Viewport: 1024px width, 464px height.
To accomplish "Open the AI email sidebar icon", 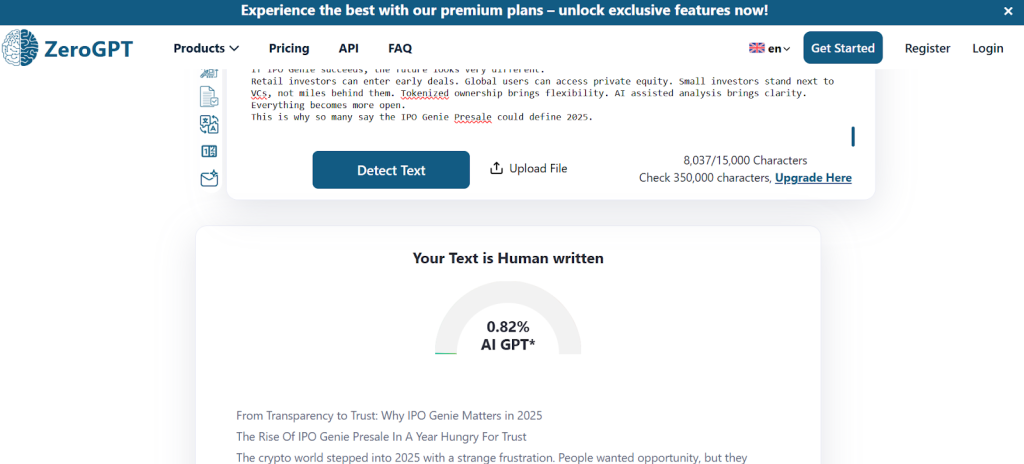I will coord(209,179).
